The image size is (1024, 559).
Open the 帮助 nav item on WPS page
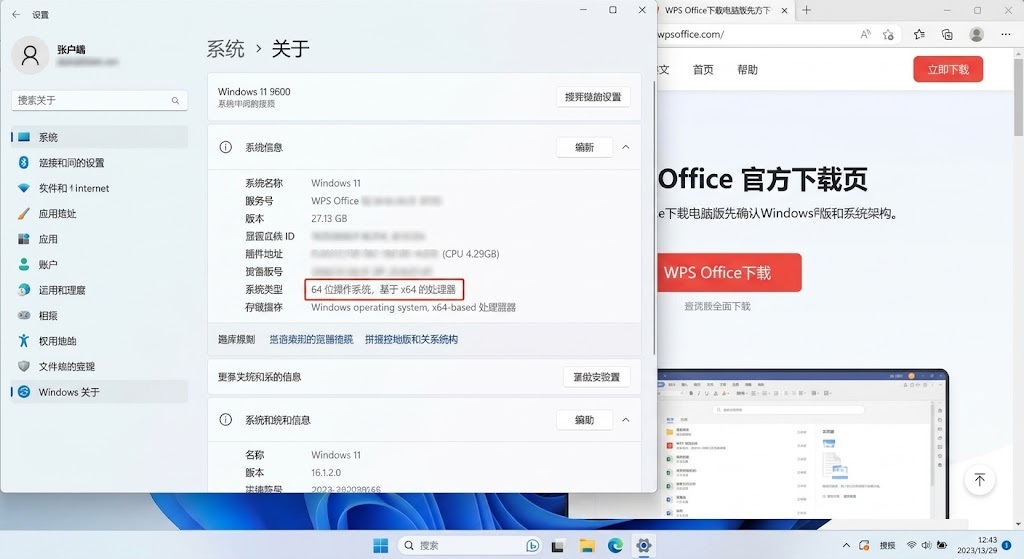(x=748, y=70)
